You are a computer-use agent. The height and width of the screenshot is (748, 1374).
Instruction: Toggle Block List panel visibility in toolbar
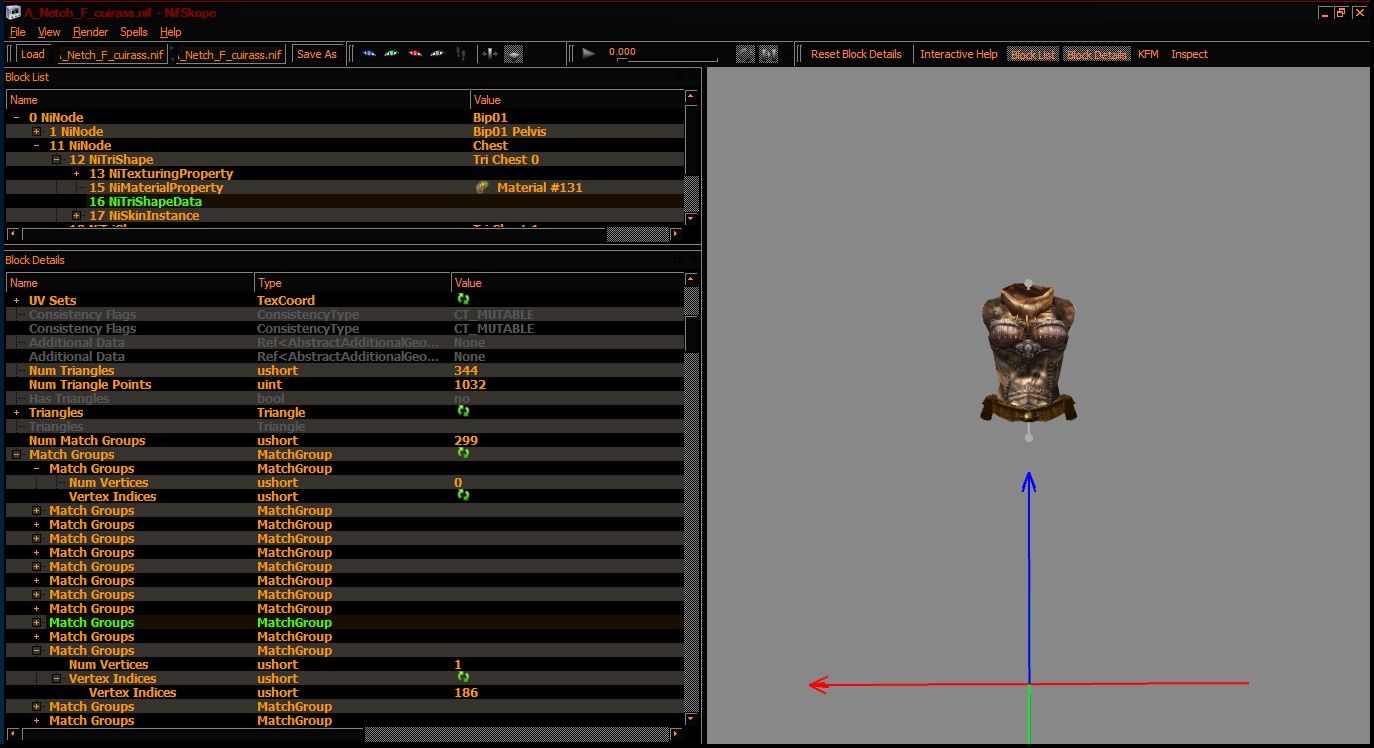click(1033, 54)
